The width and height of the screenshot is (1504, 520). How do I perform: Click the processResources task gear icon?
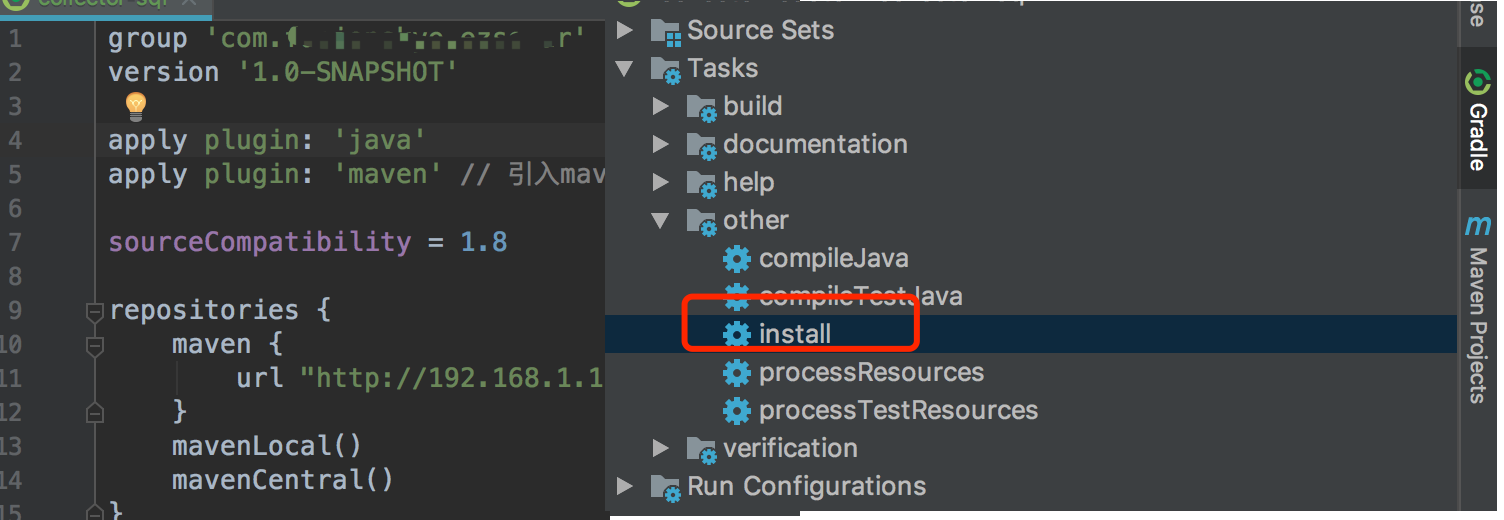tap(736, 373)
